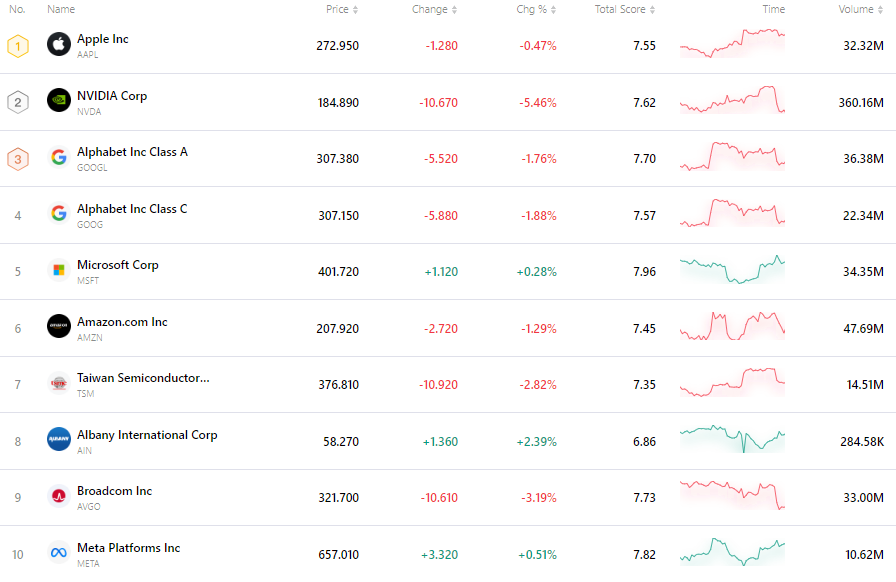Click the Apple logo icon
The height and width of the screenshot is (582, 896).
(x=57, y=45)
